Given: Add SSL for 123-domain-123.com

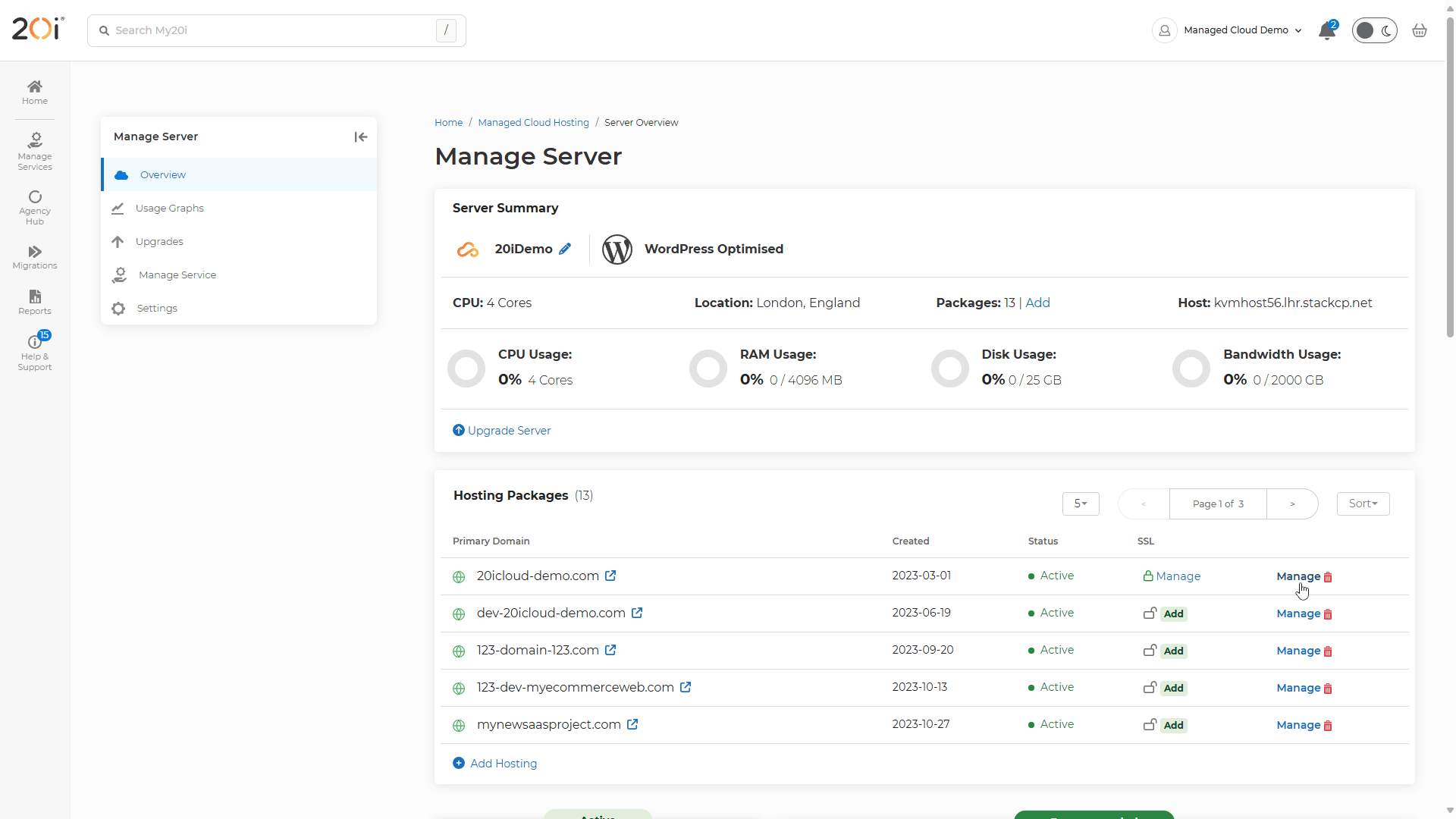Looking at the screenshot, I should [1173, 651].
